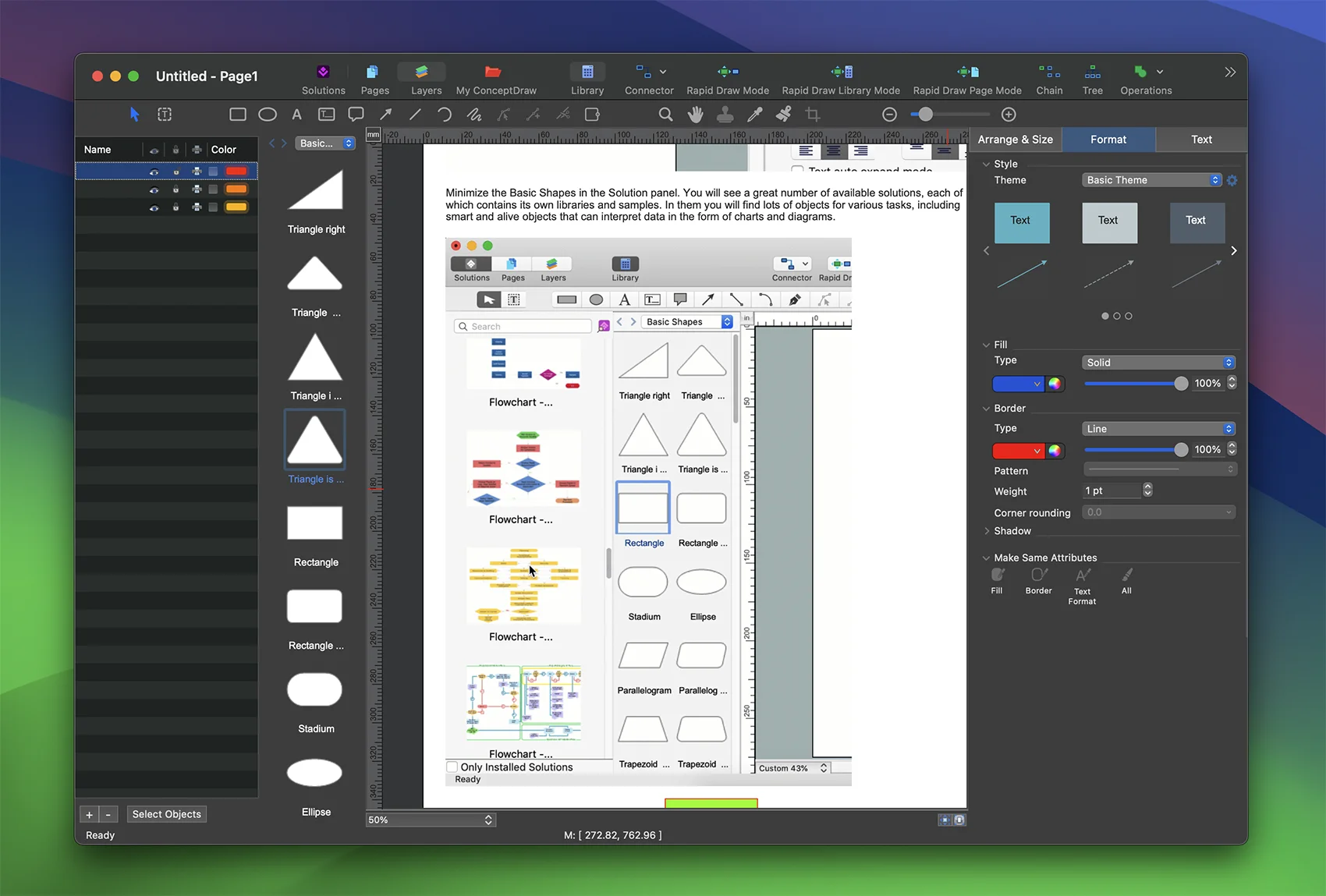
Task: Open the red border color swatch
Action: pyautogui.click(x=1017, y=451)
